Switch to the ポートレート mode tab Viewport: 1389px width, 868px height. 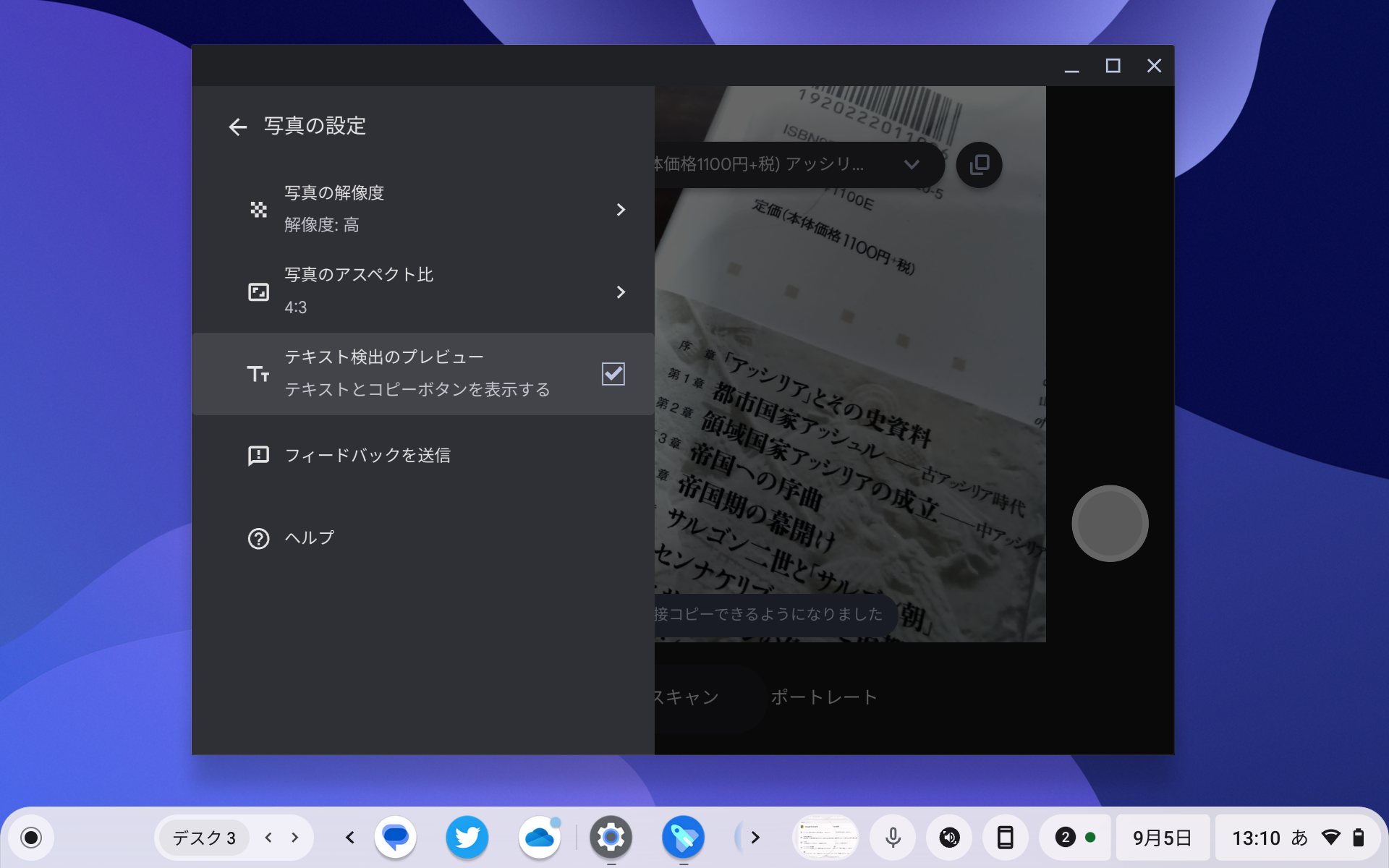[825, 697]
